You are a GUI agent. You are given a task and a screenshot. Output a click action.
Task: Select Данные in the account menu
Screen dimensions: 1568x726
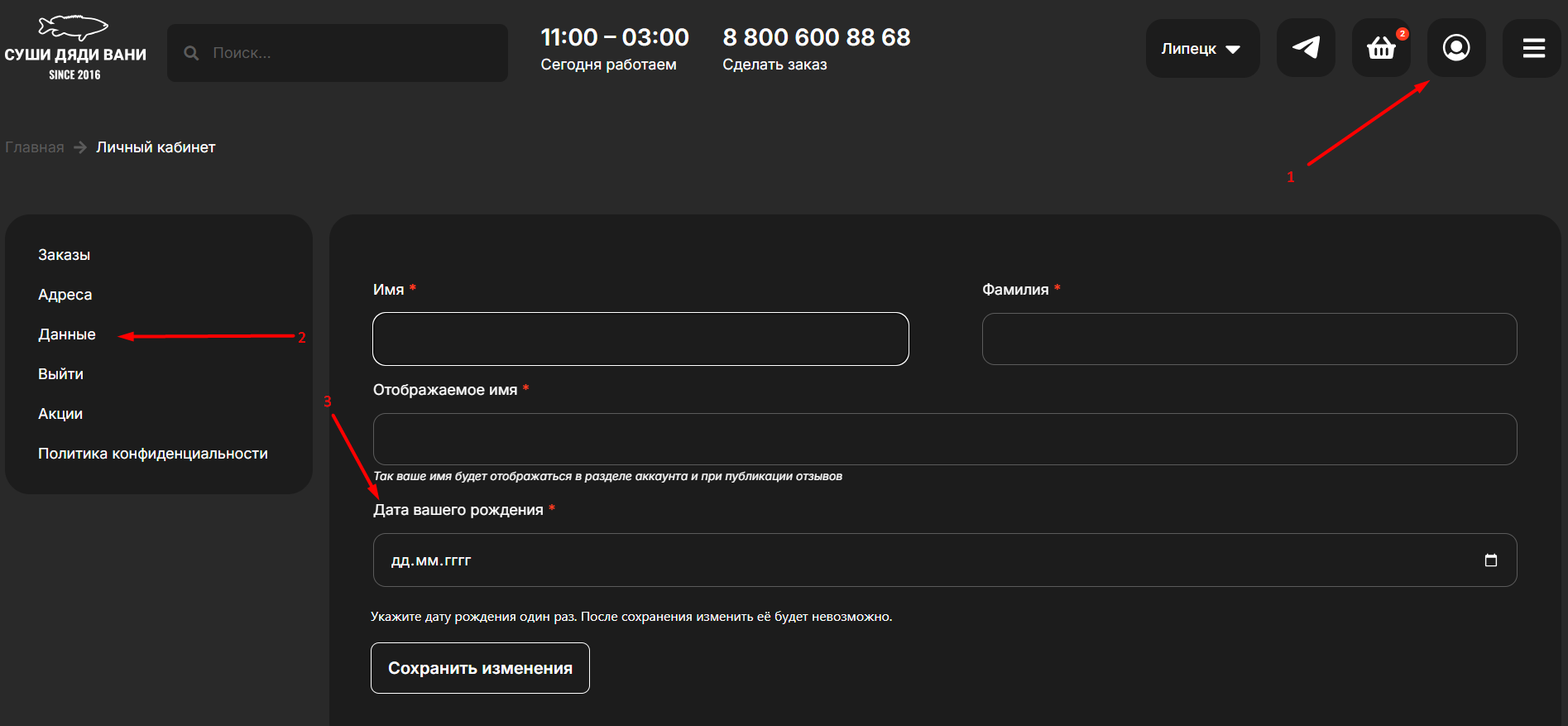pyautogui.click(x=66, y=334)
